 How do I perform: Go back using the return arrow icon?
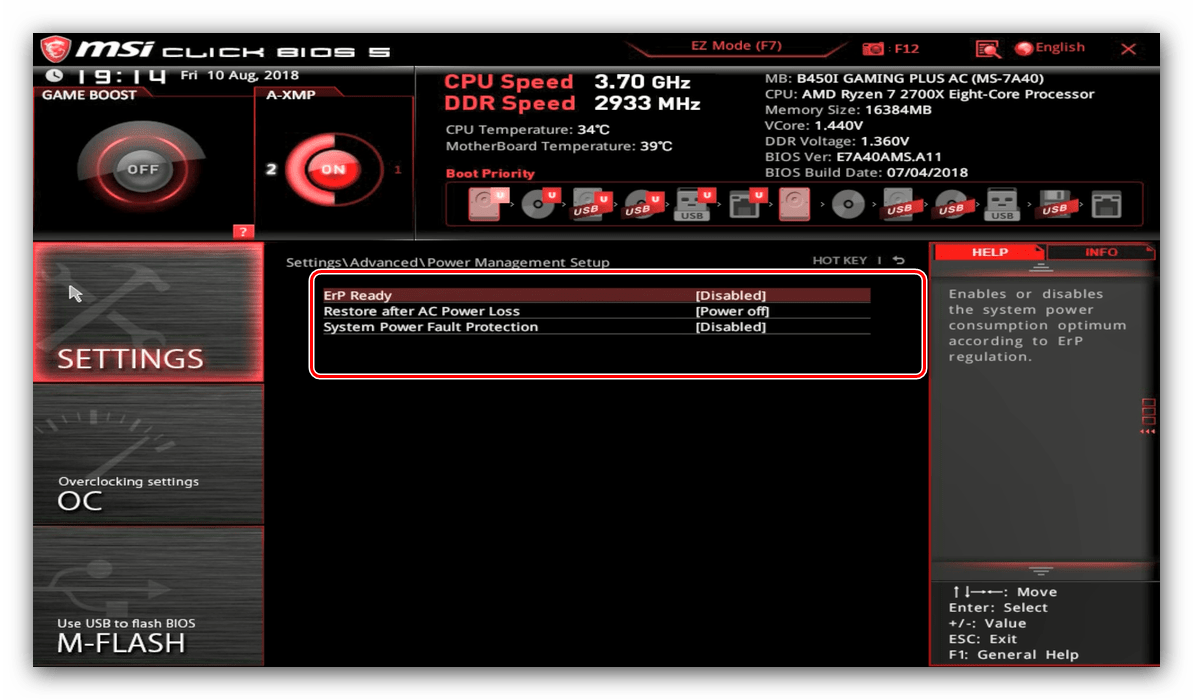pyautogui.click(x=899, y=260)
